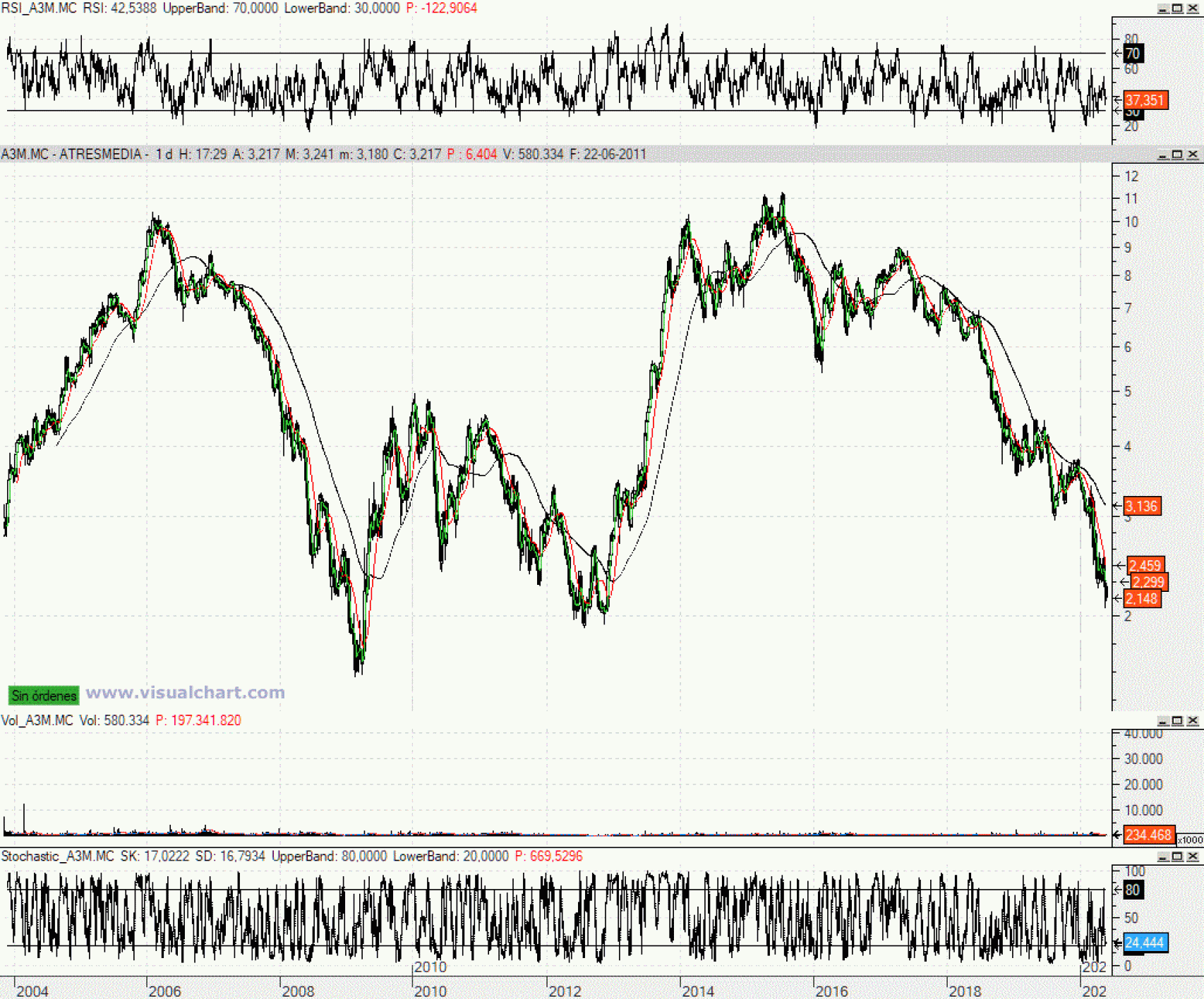This screenshot has height=999, width=1204.
Task: Close the Stochastic indicator panel
Action: 1193,856
